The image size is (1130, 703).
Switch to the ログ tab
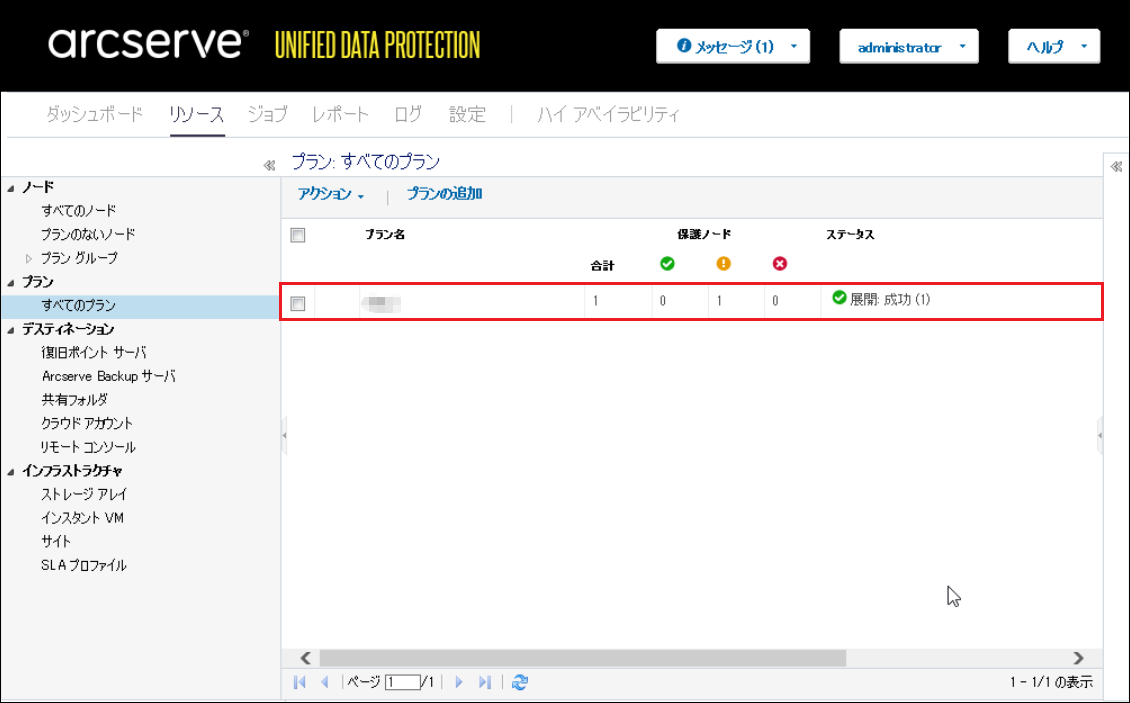coord(408,114)
